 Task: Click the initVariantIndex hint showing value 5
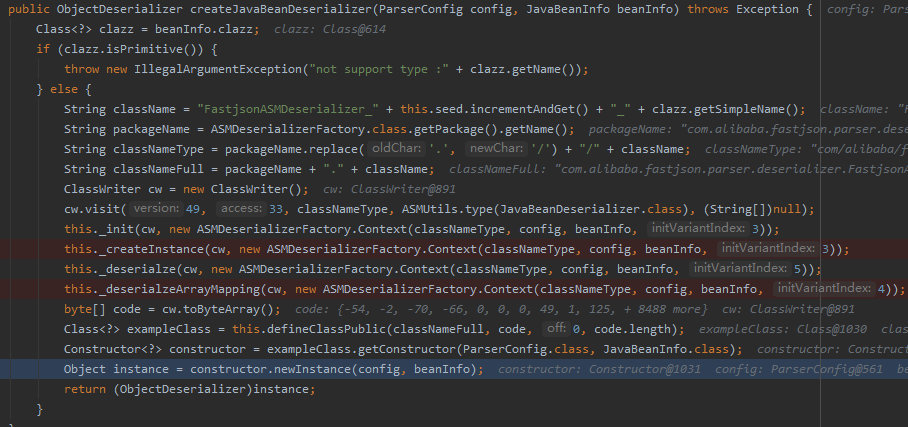tap(740, 269)
